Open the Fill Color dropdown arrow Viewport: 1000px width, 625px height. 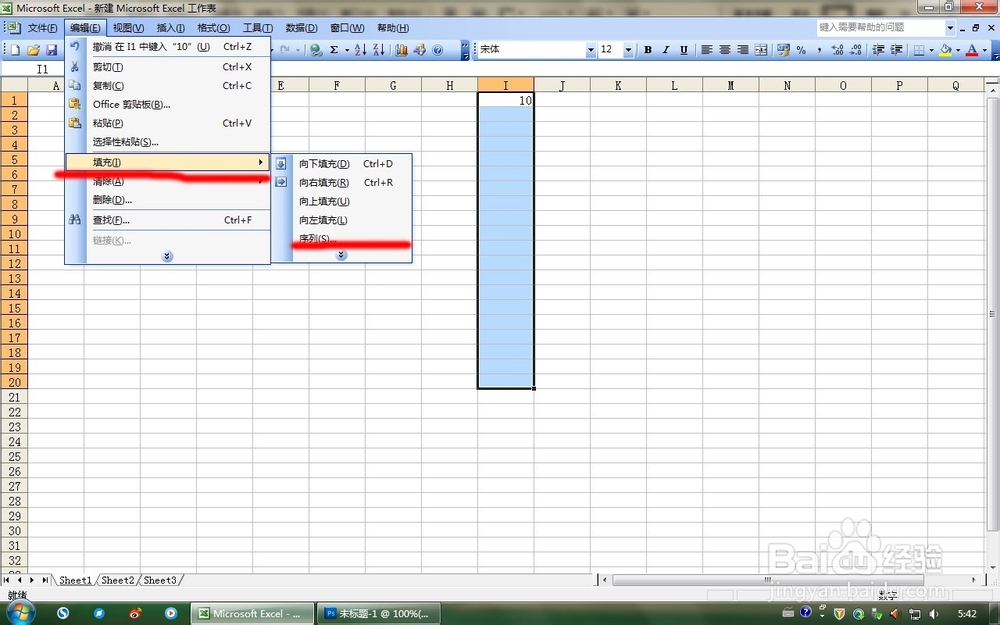coord(958,50)
